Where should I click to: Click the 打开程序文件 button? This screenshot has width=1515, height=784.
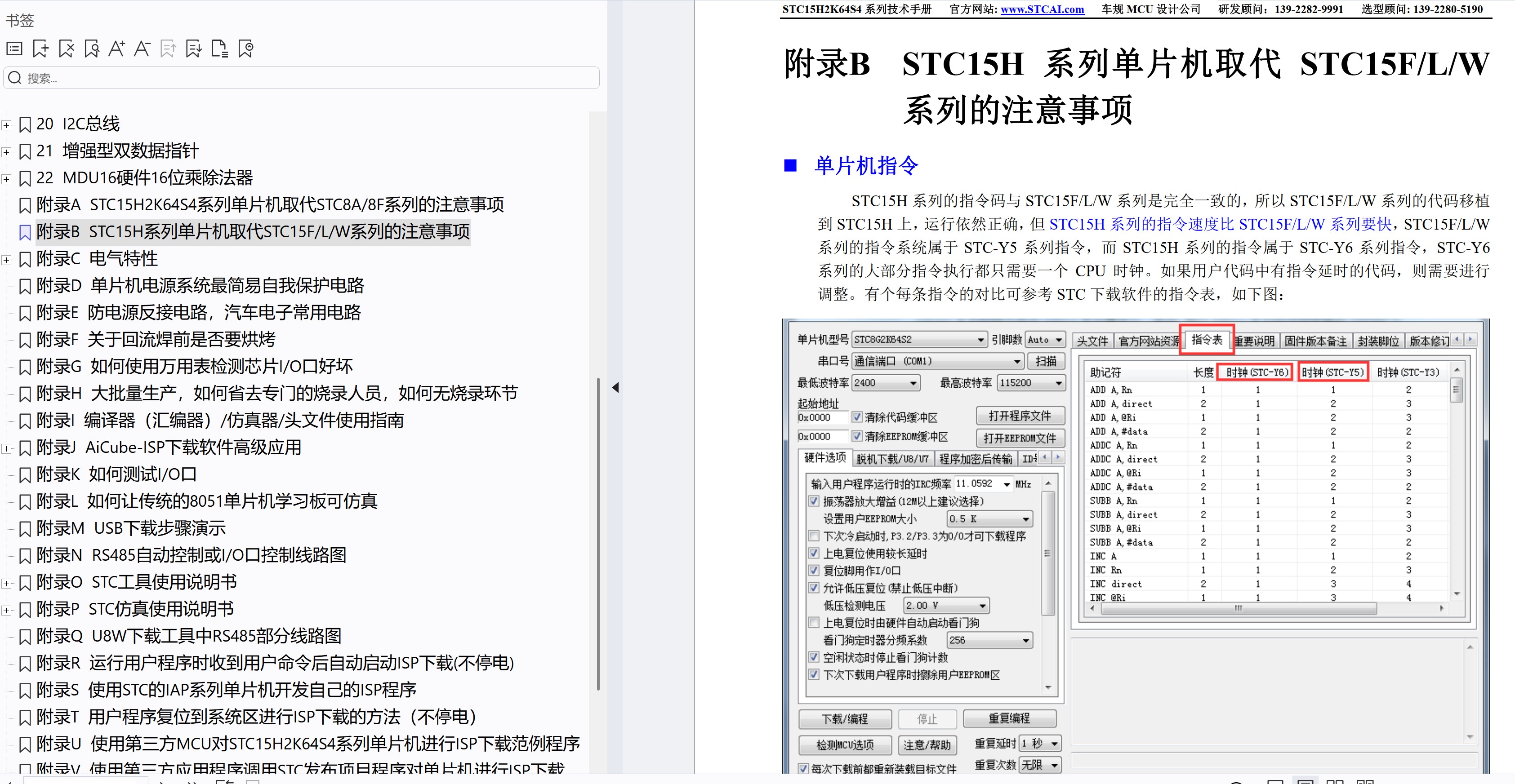coord(1020,416)
